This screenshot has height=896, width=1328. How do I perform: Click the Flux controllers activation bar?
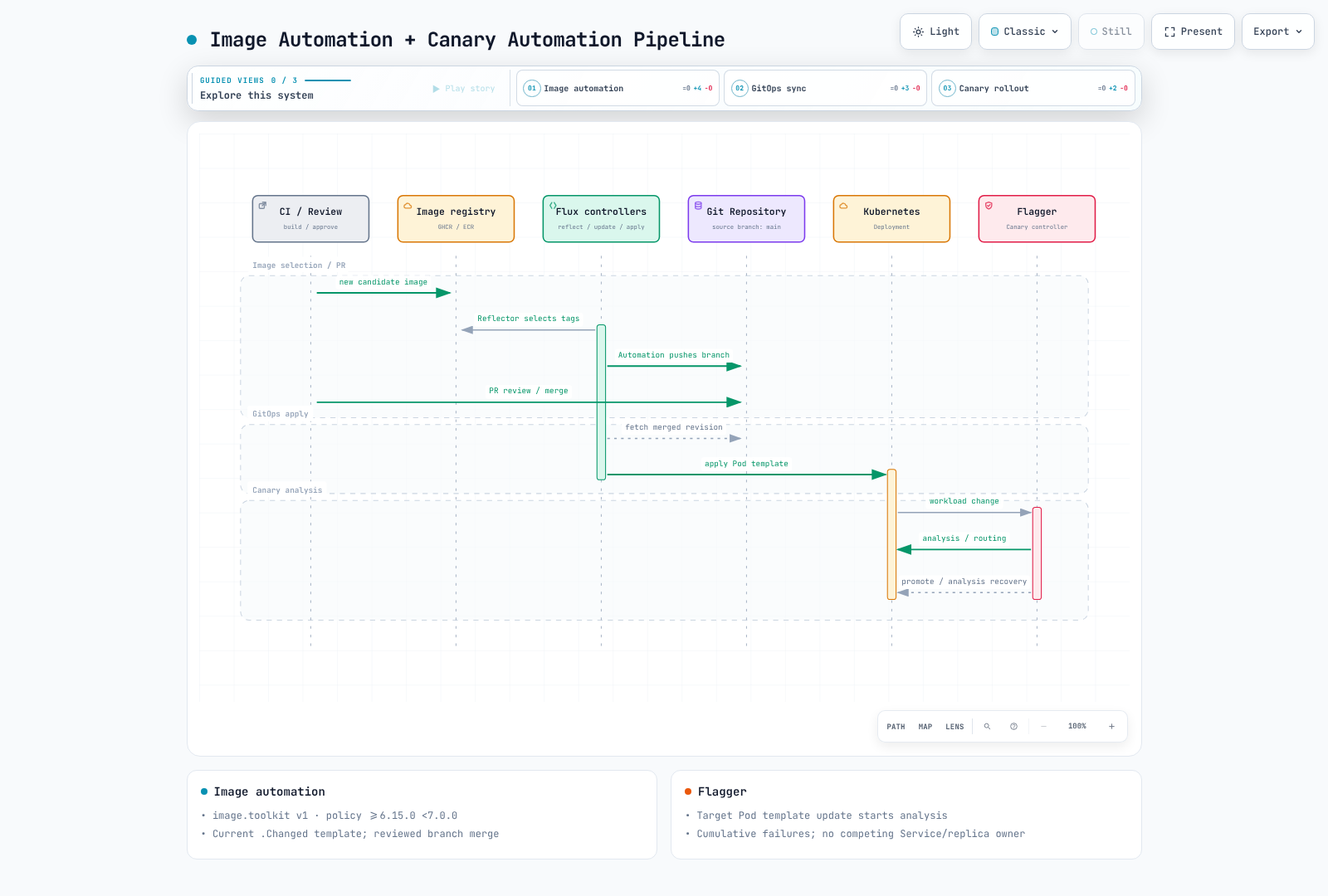[601, 402]
